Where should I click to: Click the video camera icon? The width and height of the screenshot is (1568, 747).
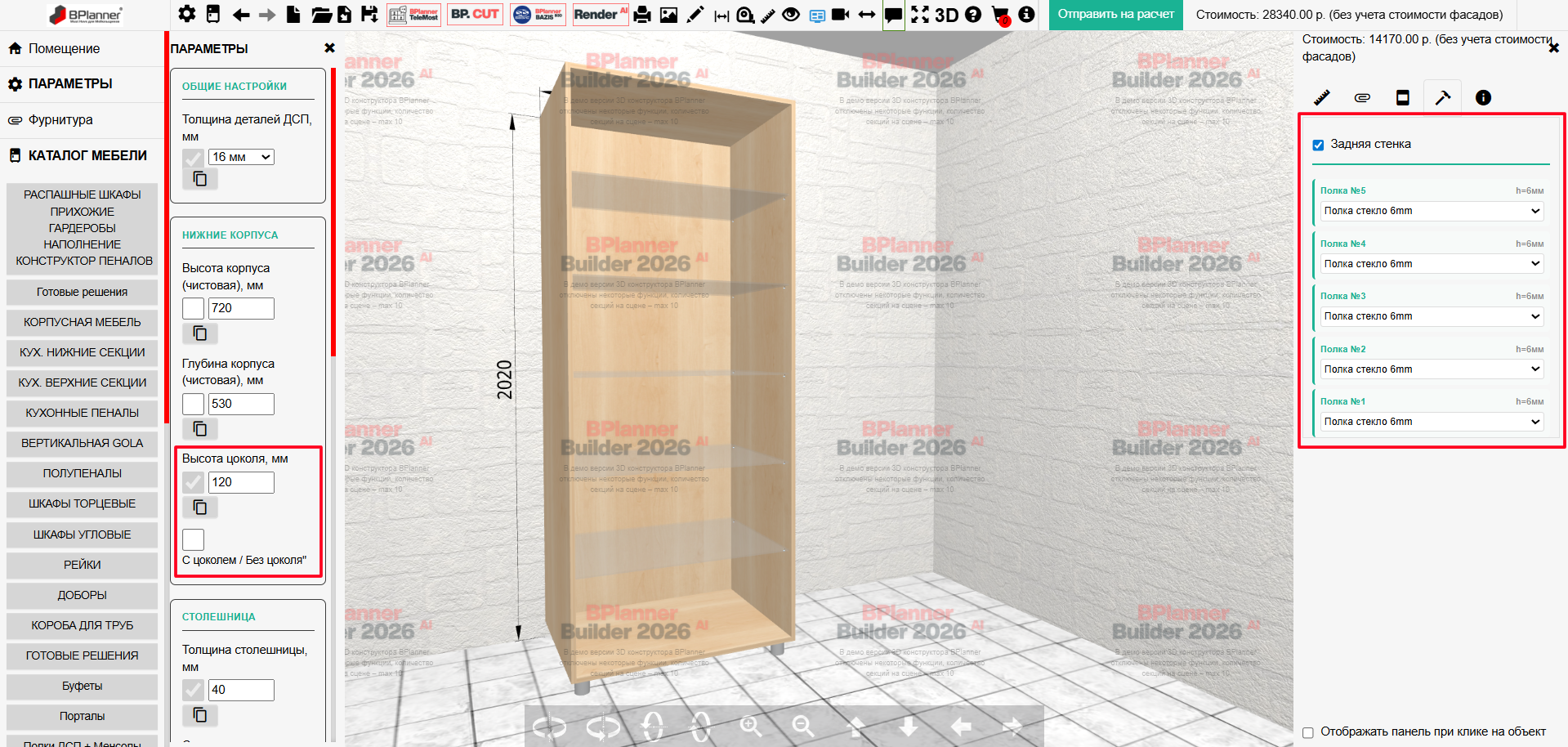841,15
